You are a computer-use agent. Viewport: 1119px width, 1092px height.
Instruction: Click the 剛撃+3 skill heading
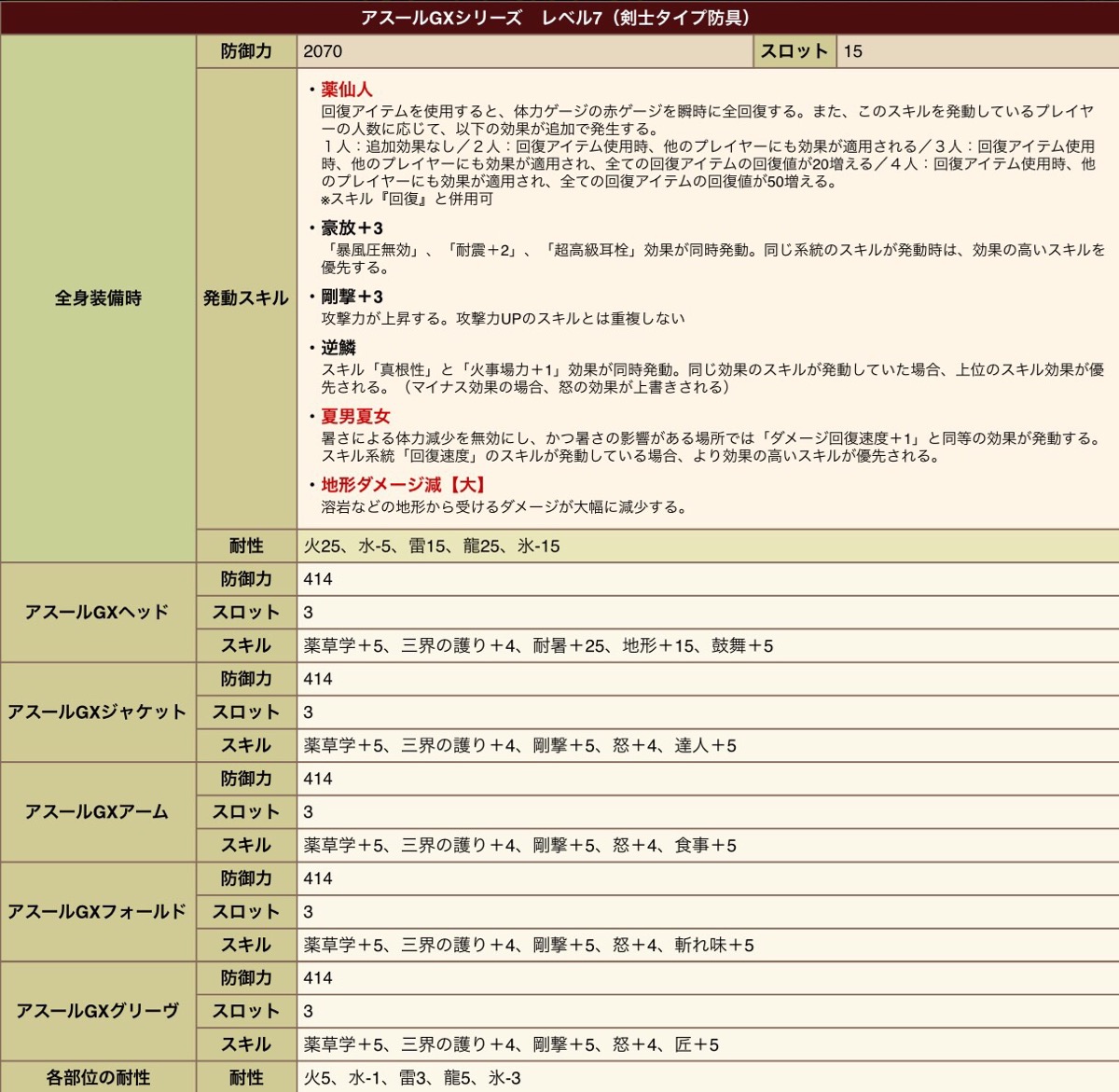352,297
